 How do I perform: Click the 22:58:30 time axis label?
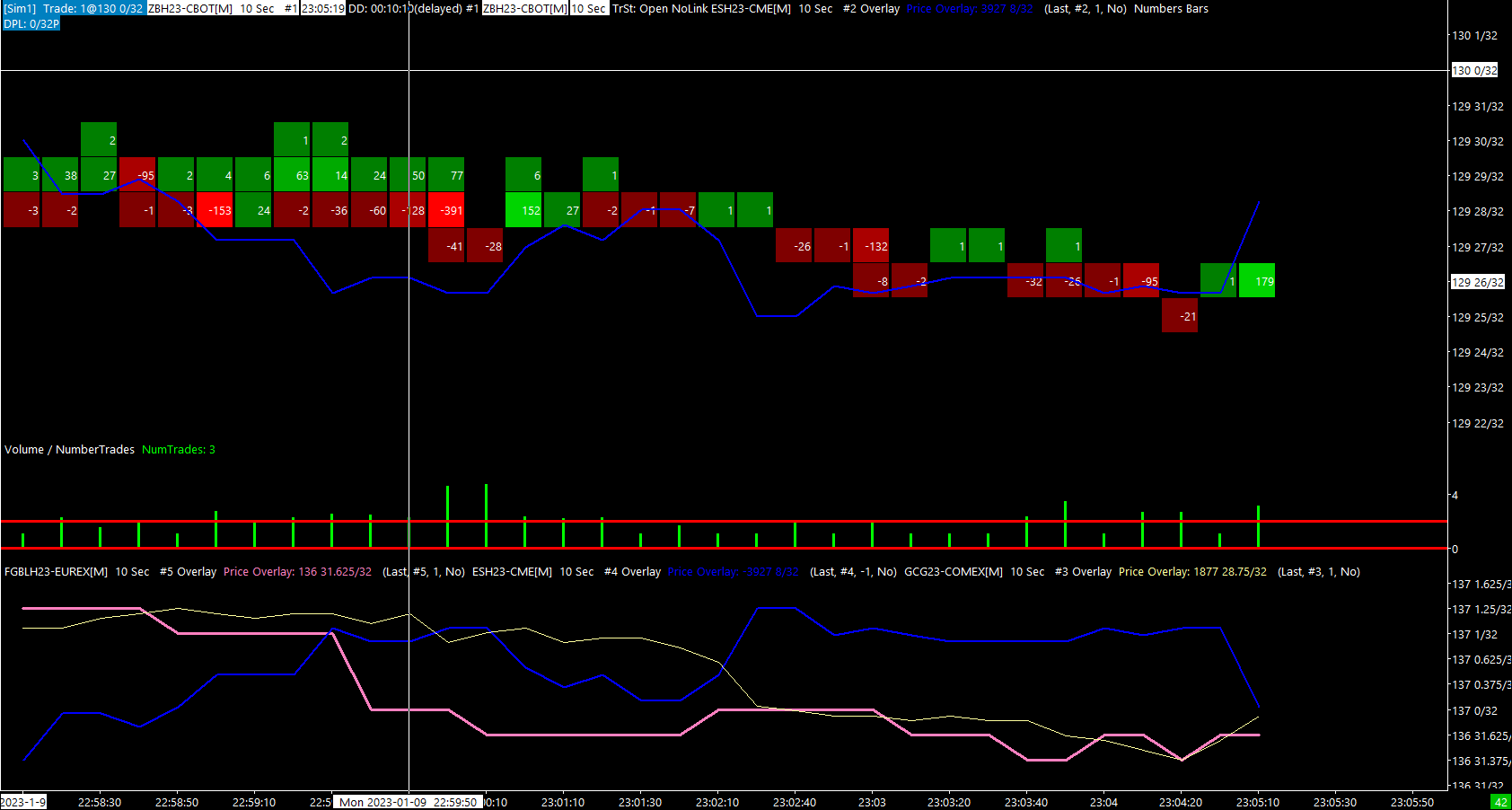coord(100,803)
